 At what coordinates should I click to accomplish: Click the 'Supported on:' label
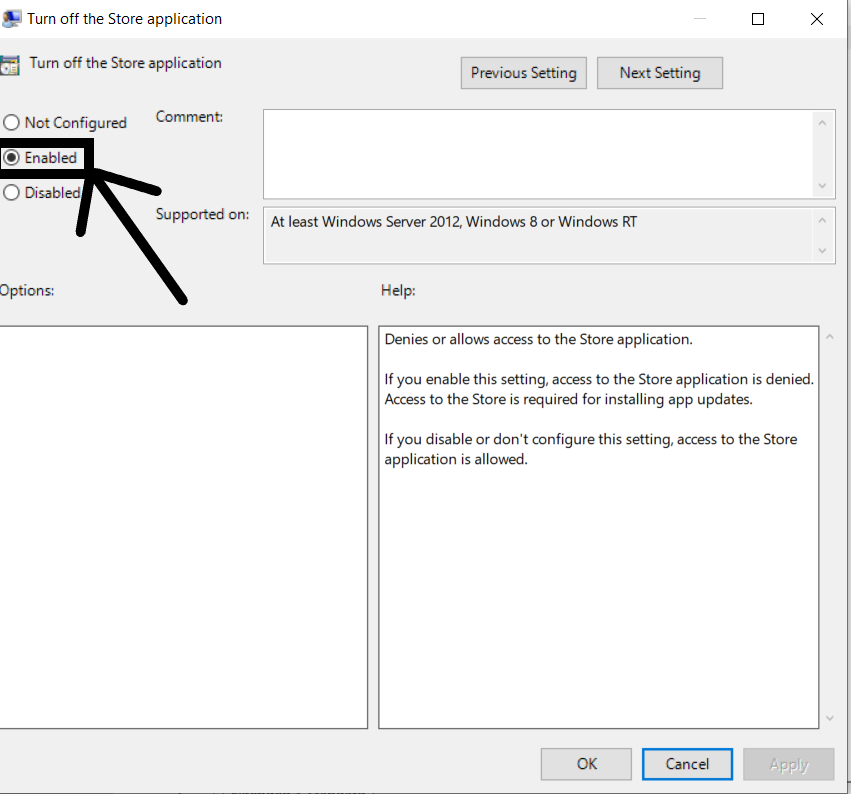click(x=202, y=214)
